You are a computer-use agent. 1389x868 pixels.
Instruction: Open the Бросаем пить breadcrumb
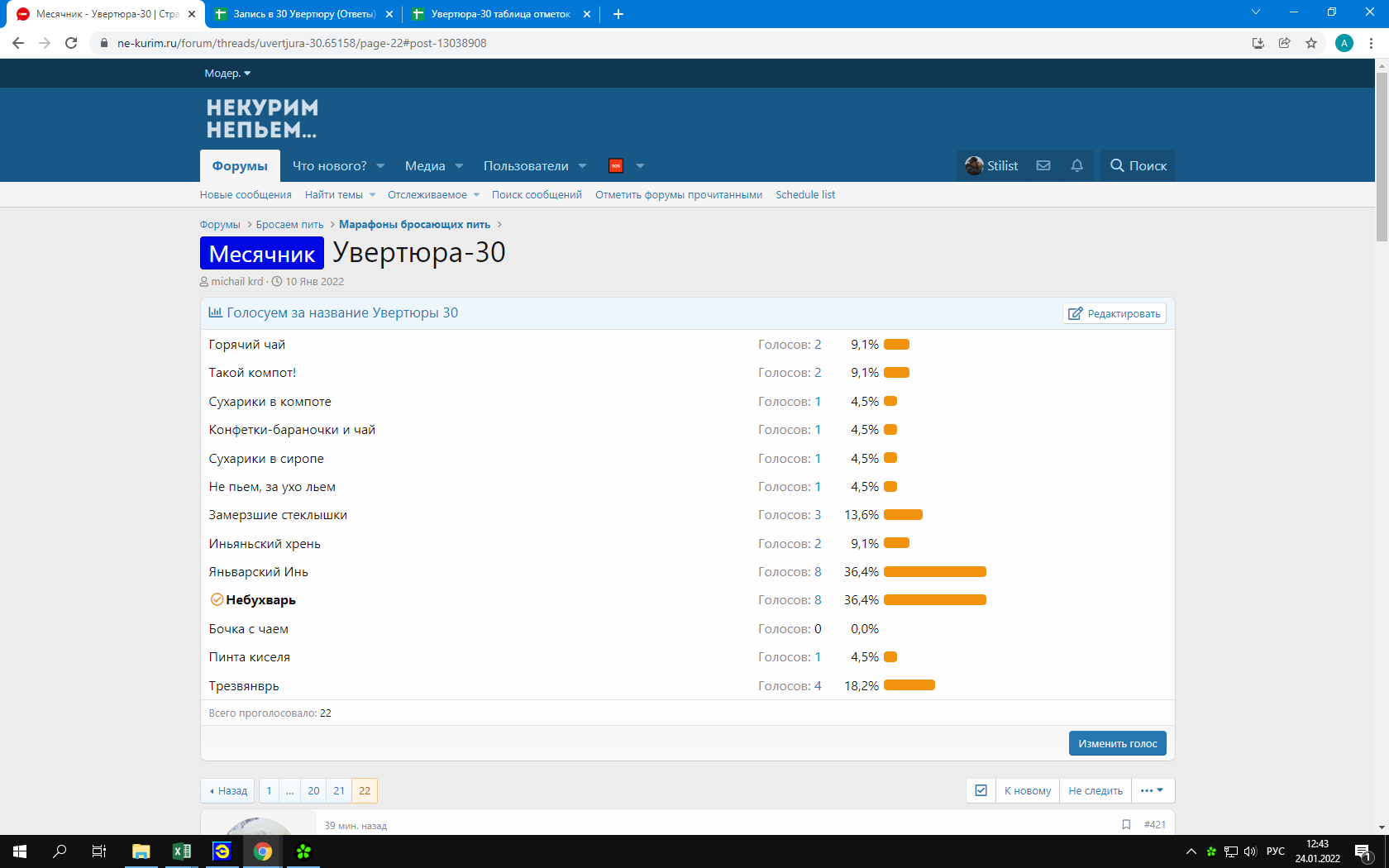coord(289,225)
